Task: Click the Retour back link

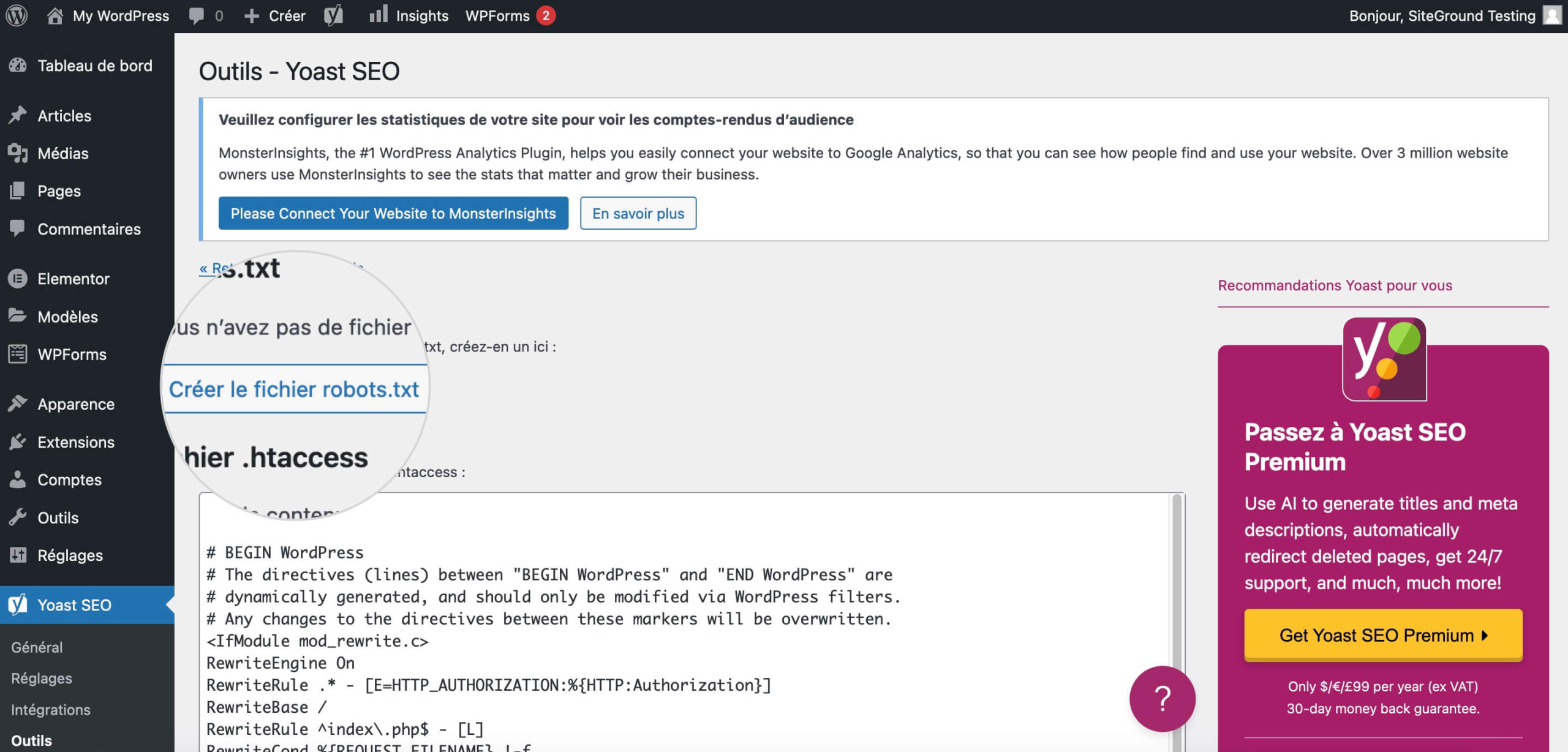Action: pos(216,268)
